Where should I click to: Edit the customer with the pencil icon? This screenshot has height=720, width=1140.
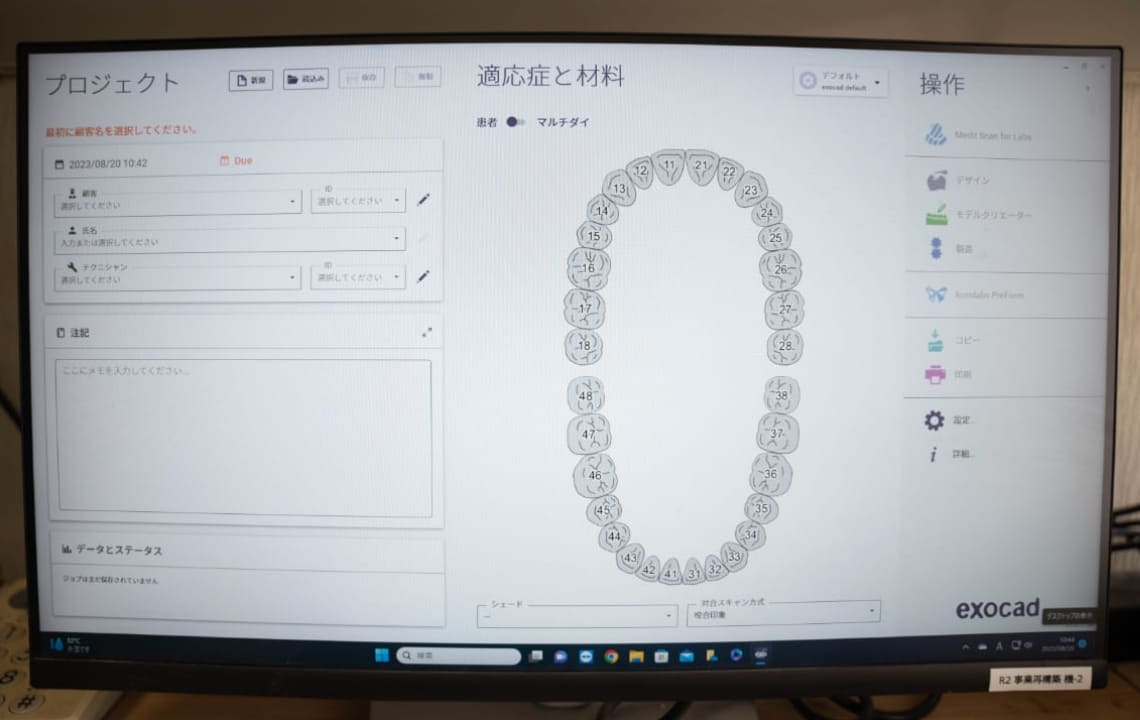click(x=424, y=201)
